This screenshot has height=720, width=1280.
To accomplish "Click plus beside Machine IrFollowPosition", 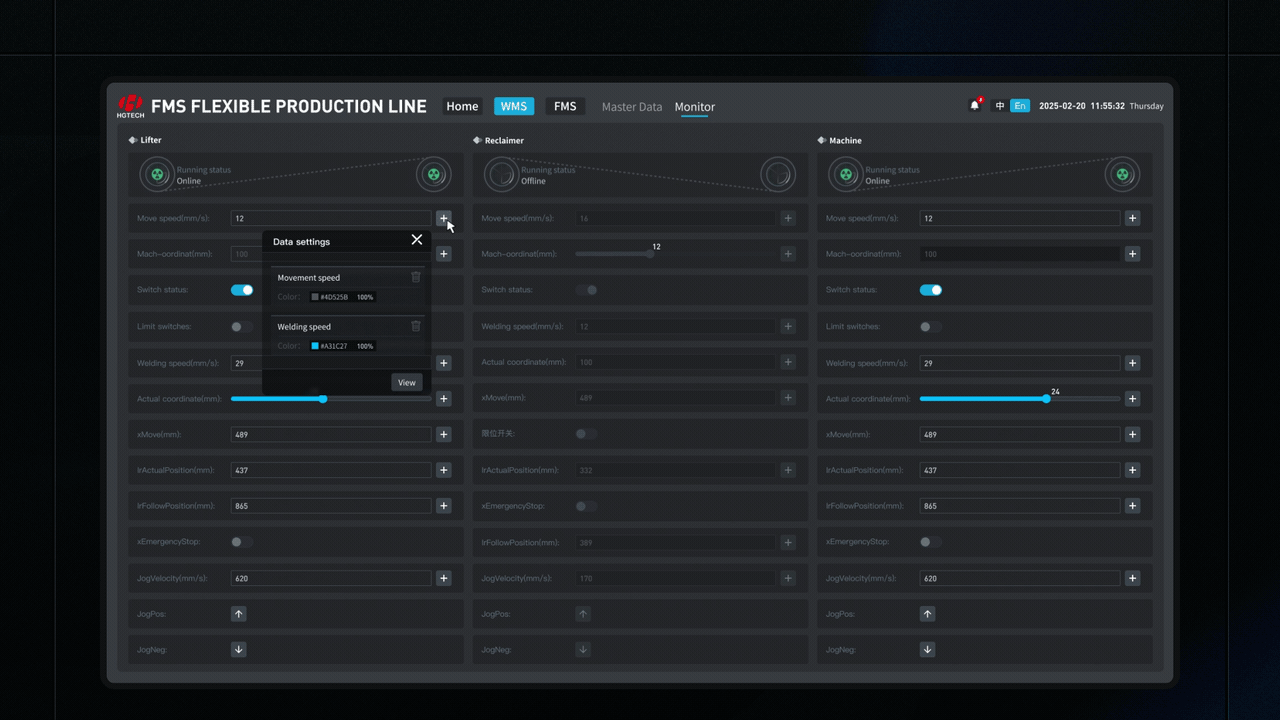I will [x=1133, y=506].
